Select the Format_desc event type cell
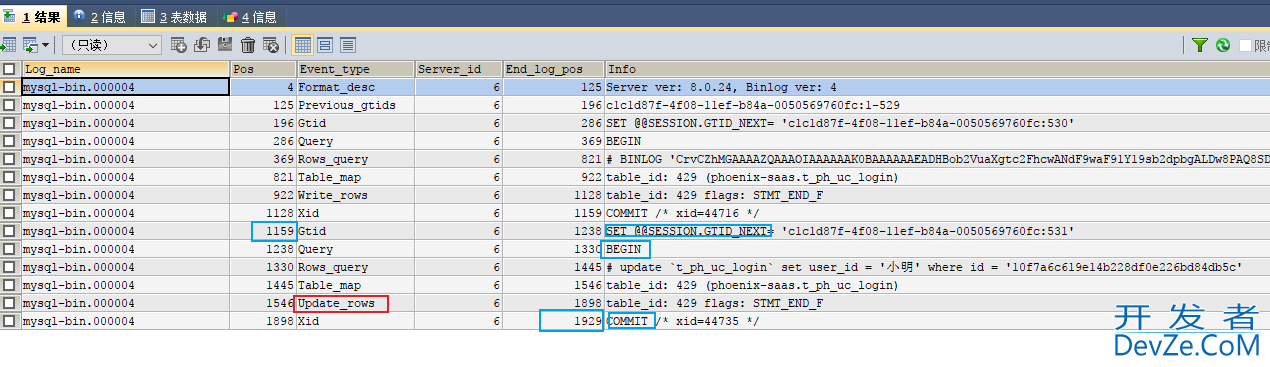This screenshot has height=367, width=1270. pyautogui.click(x=355, y=87)
